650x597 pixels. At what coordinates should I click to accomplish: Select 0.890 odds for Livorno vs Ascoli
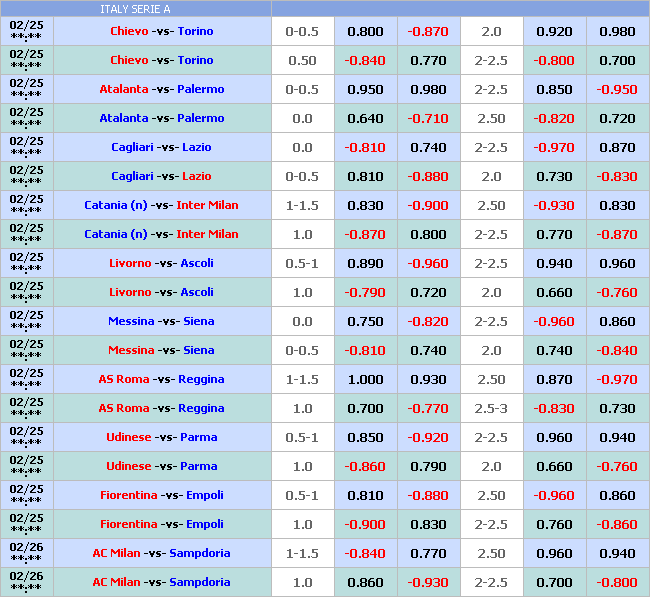coord(365,263)
